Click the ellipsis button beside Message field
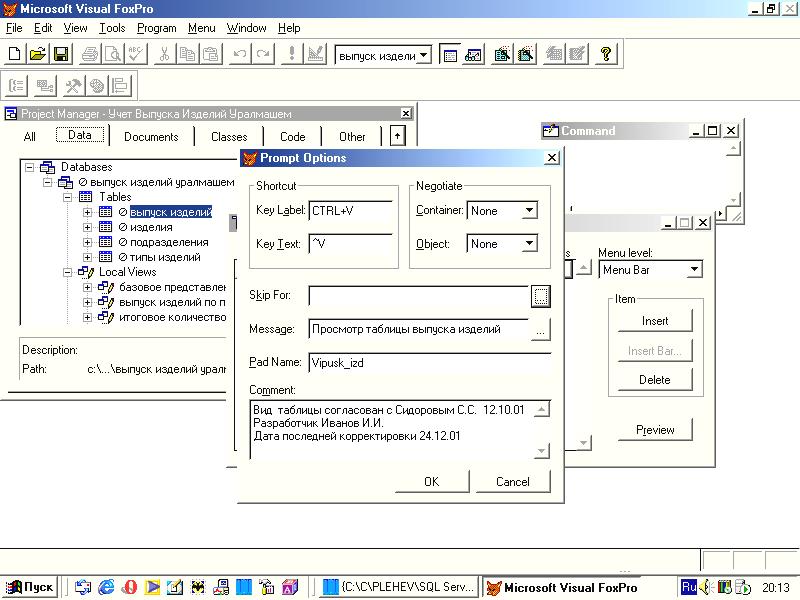Viewport: 800px width, 600px height. 540,330
